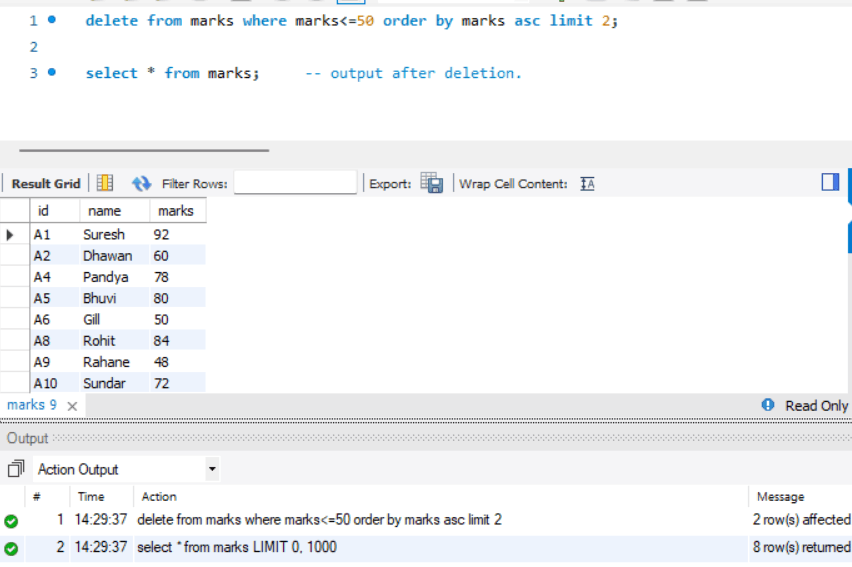Select cell with name Rohit
The height and width of the screenshot is (567, 852).
click(115, 340)
